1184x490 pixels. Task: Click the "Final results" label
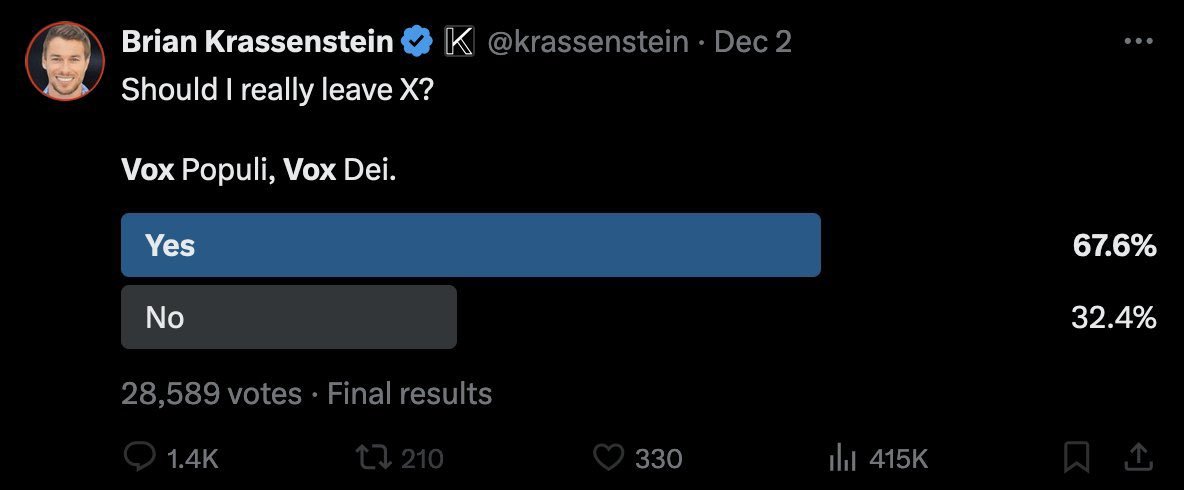coord(410,393)
